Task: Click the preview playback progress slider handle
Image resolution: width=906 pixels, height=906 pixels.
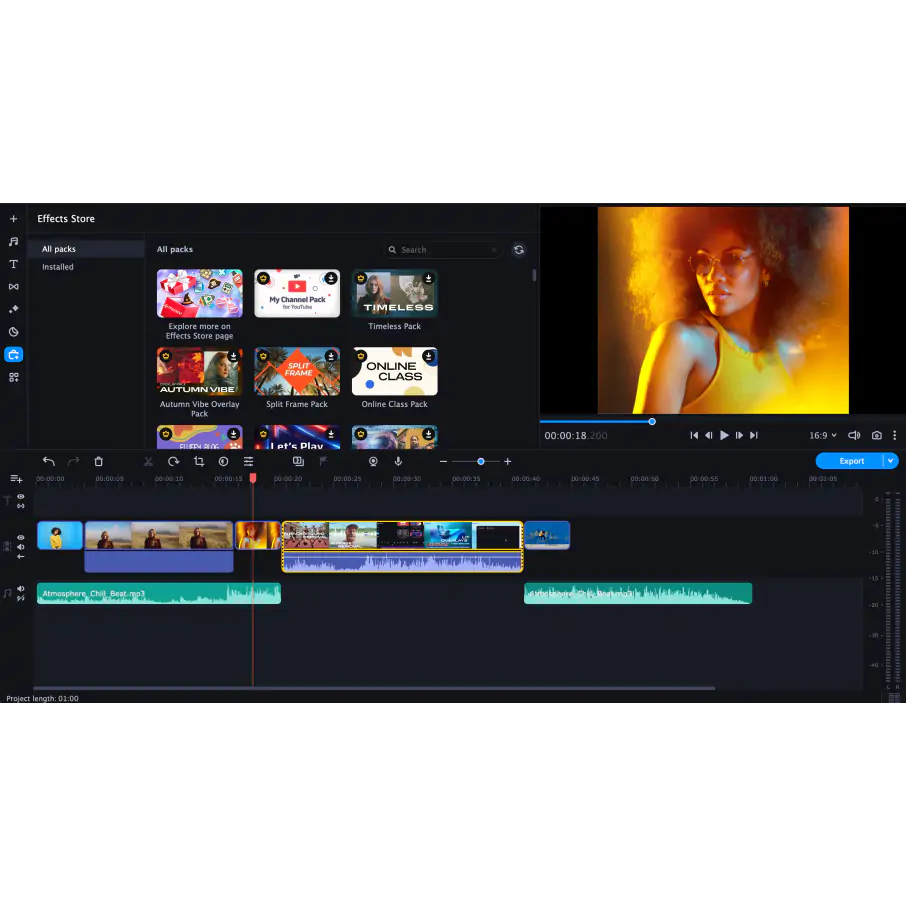Action: (652, 421)
